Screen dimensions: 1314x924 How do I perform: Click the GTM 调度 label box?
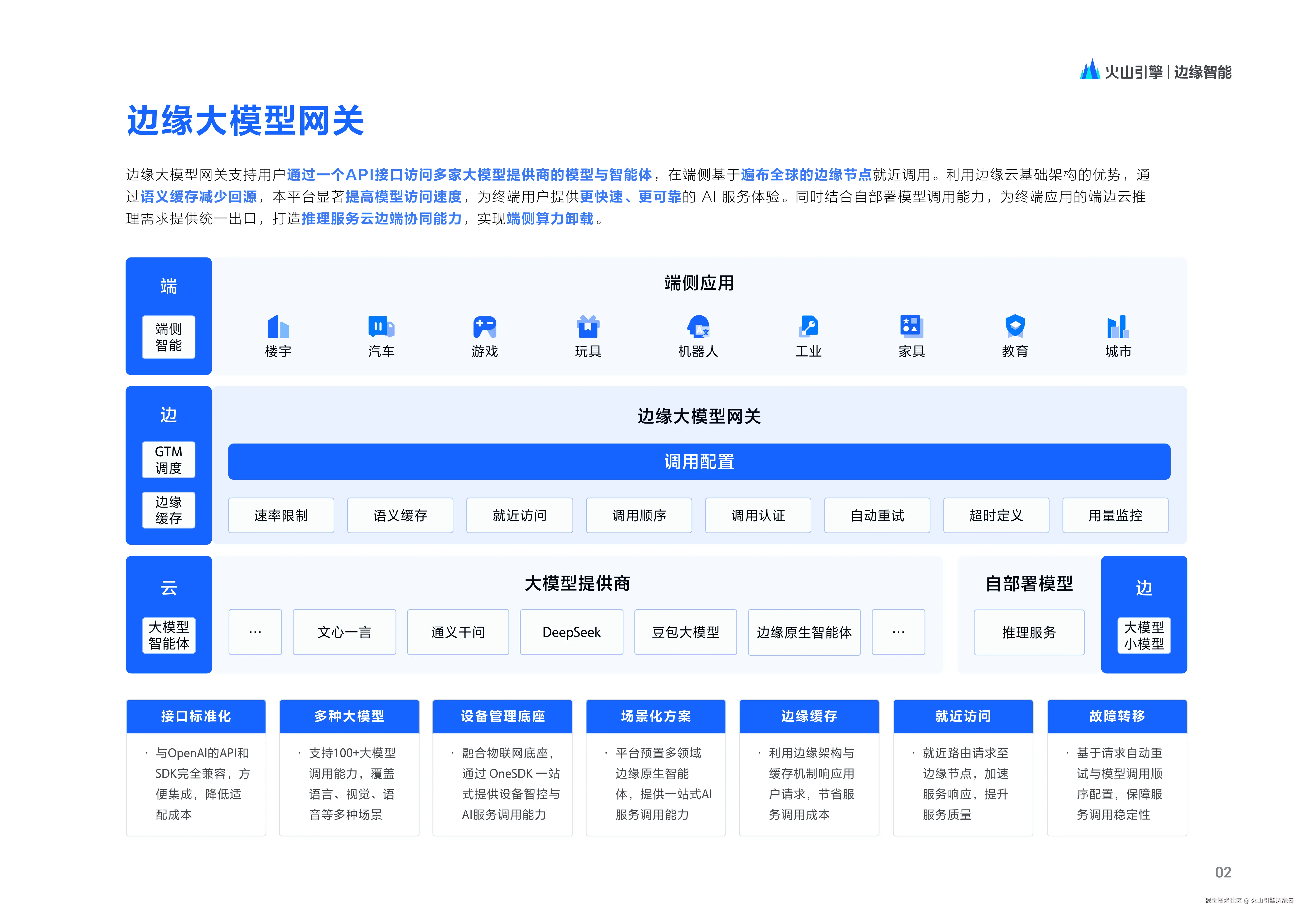(168, 460)
